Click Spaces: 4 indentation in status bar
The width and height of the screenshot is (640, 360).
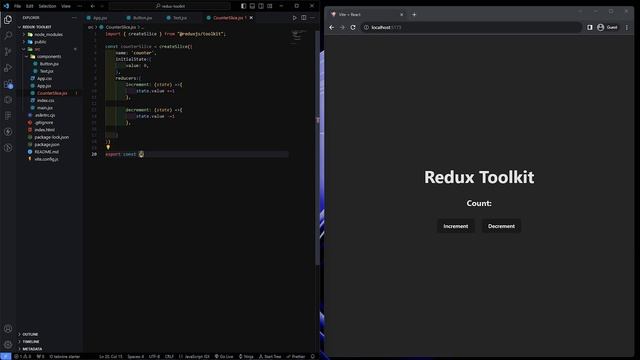(136, 356)
